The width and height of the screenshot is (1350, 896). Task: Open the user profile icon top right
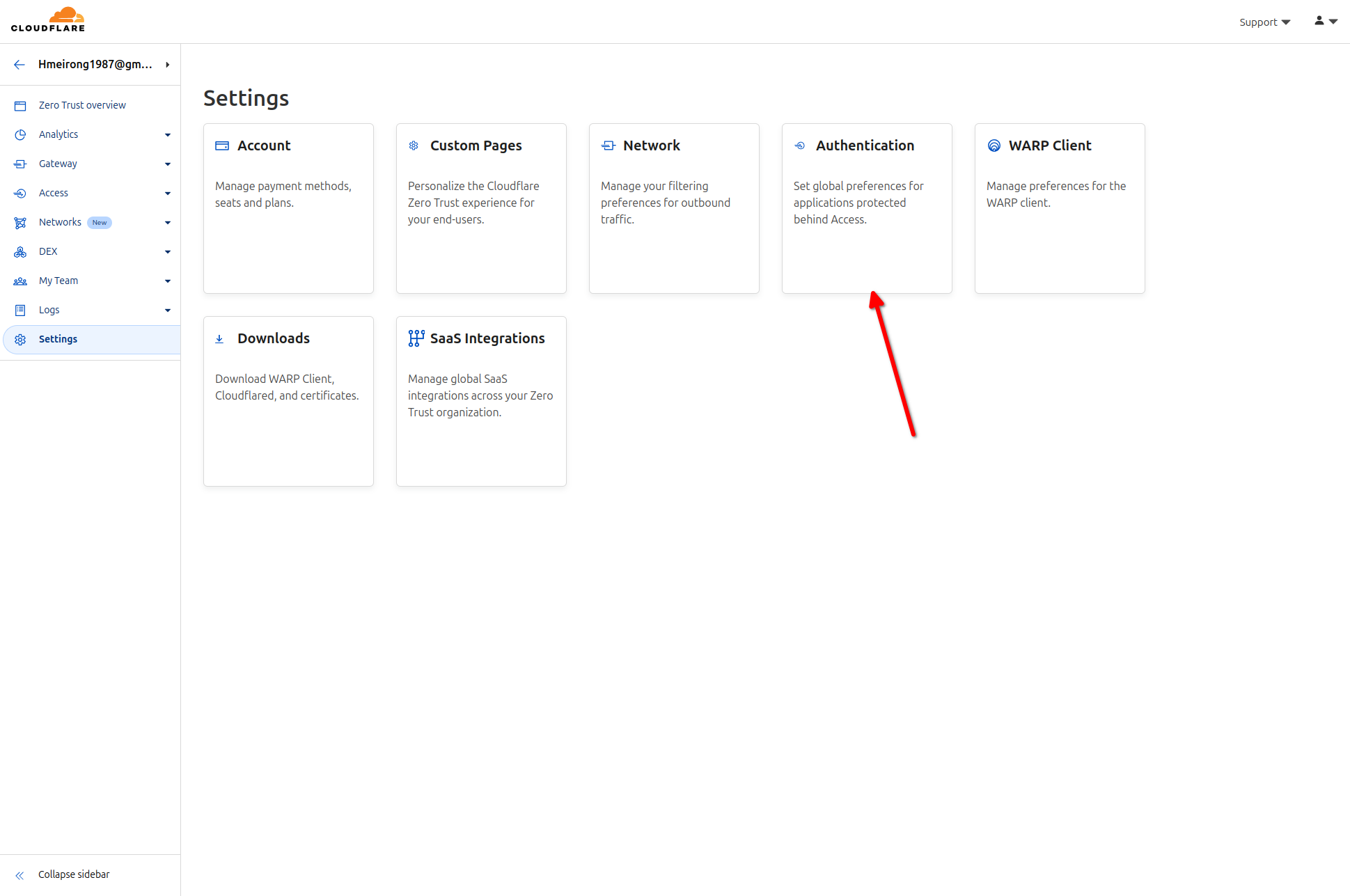tap(1318, 22)
